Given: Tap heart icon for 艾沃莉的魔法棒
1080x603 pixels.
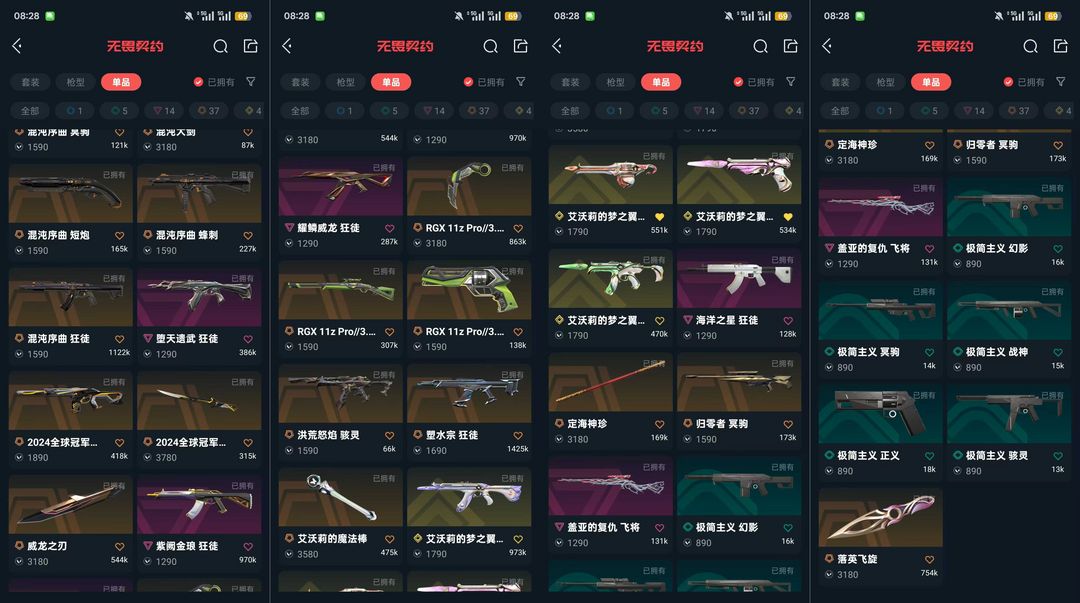Looking at the screenshot, I should click(x=389, y=539).
